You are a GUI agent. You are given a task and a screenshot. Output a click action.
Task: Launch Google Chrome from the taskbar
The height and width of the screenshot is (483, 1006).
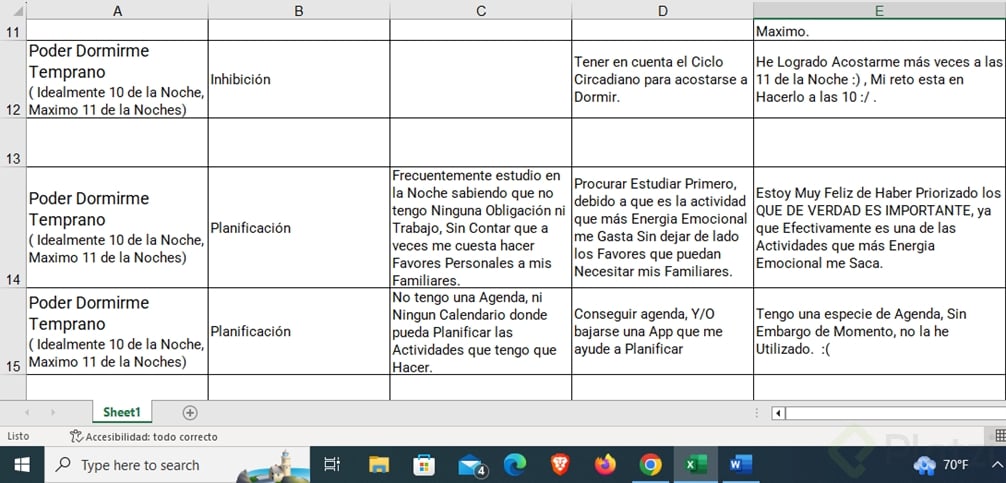click(x=651, y=465)
